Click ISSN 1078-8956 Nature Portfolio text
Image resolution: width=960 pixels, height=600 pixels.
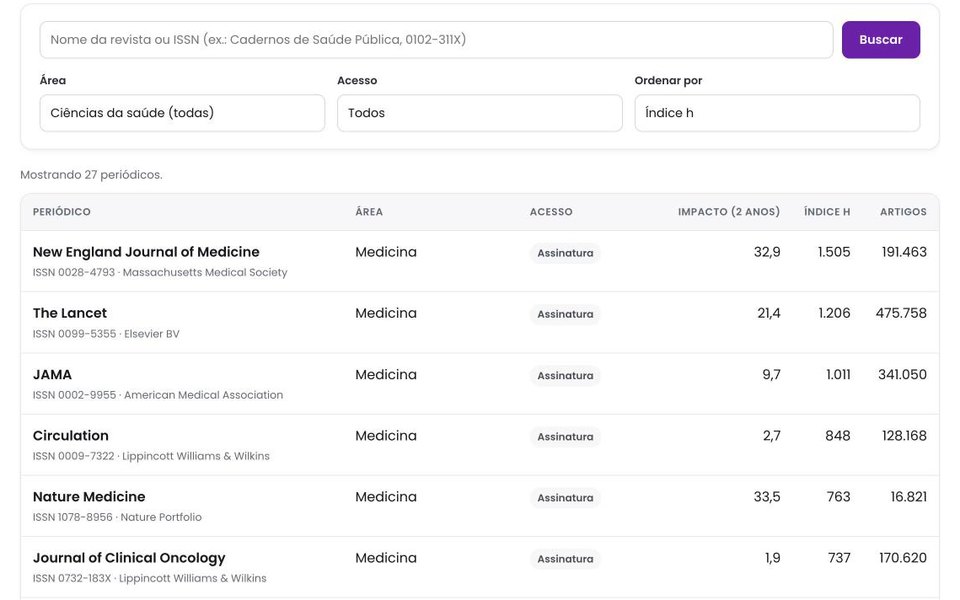tap(117, 517)
